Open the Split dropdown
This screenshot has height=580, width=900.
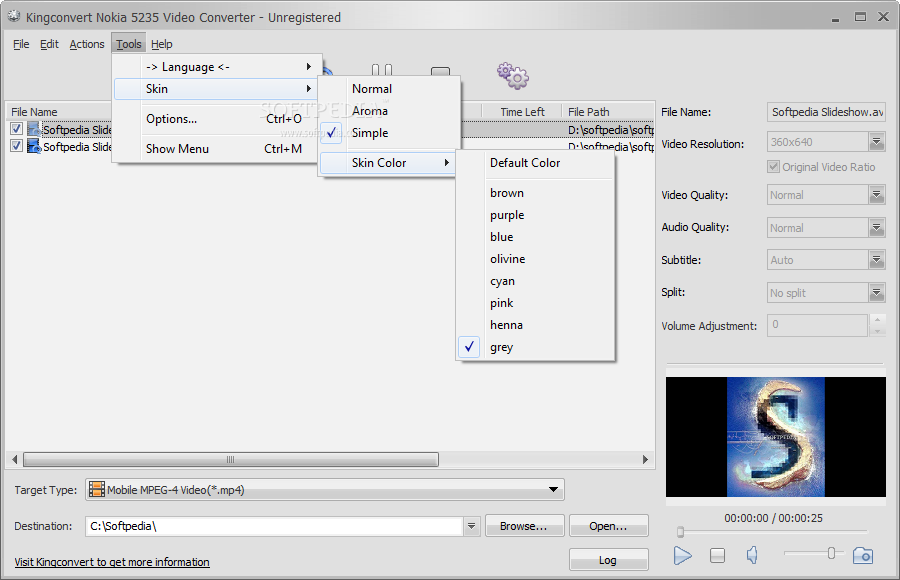[x=876, y=292]
